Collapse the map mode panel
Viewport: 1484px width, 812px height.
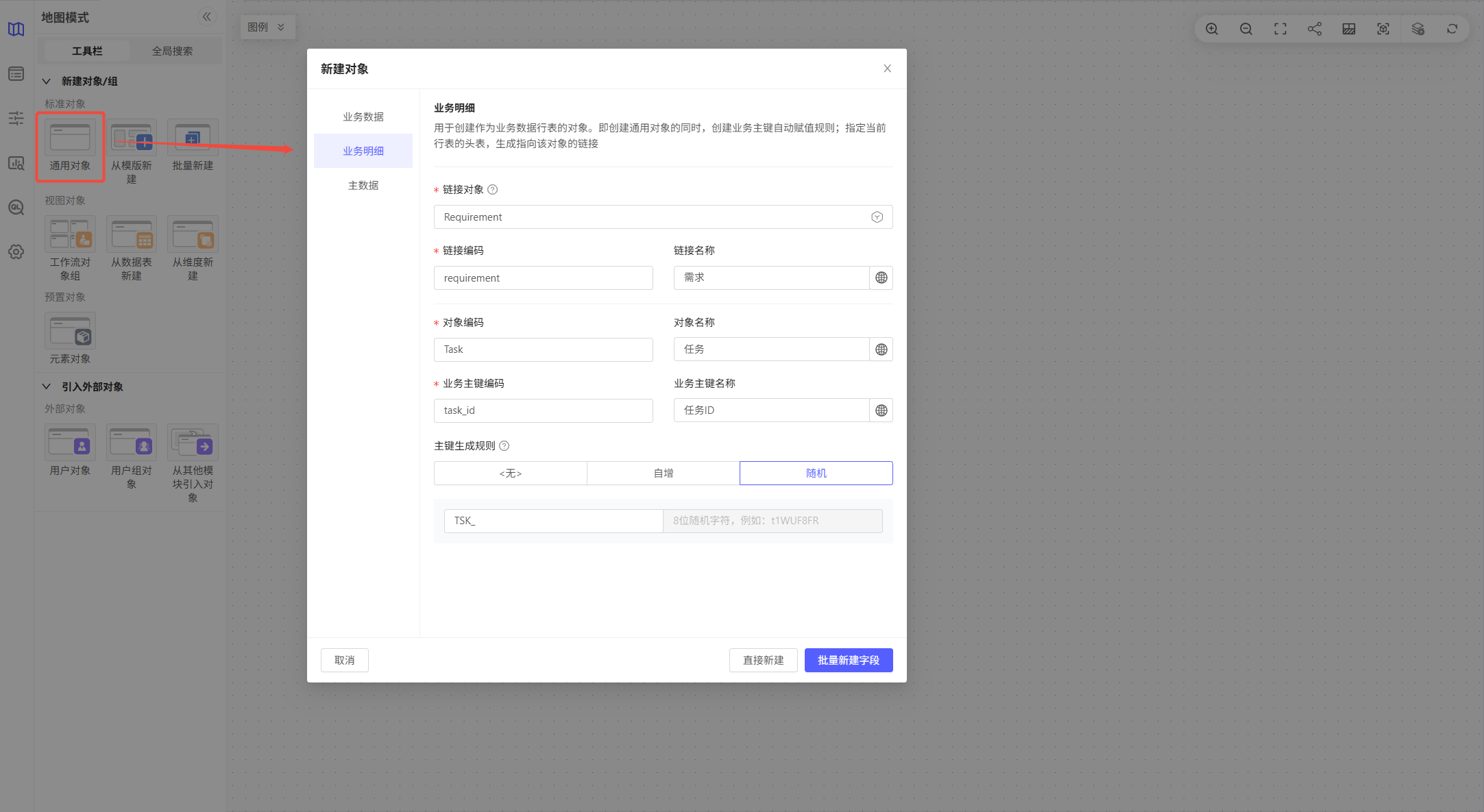[x=206, y=17]
